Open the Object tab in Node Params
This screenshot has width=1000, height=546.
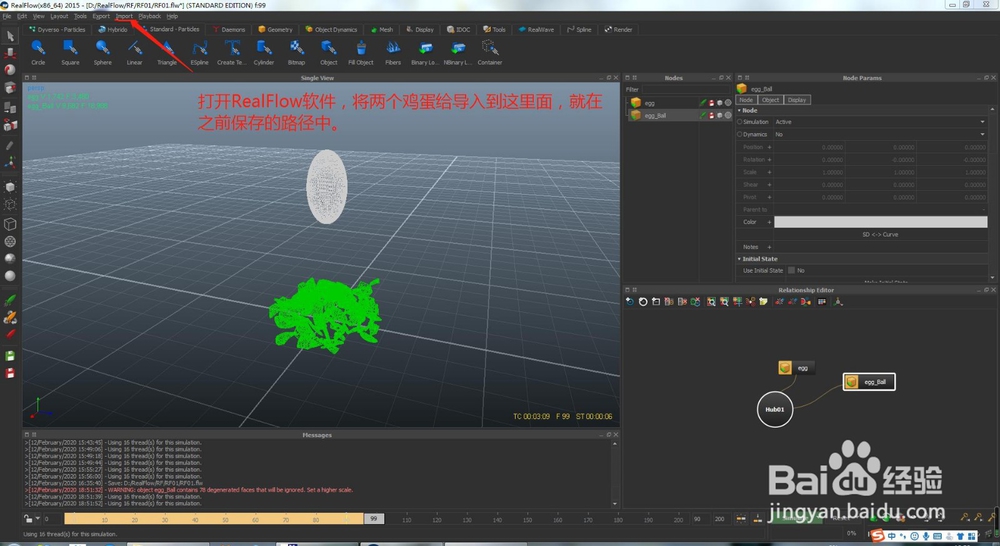click(x=770, y=100)
